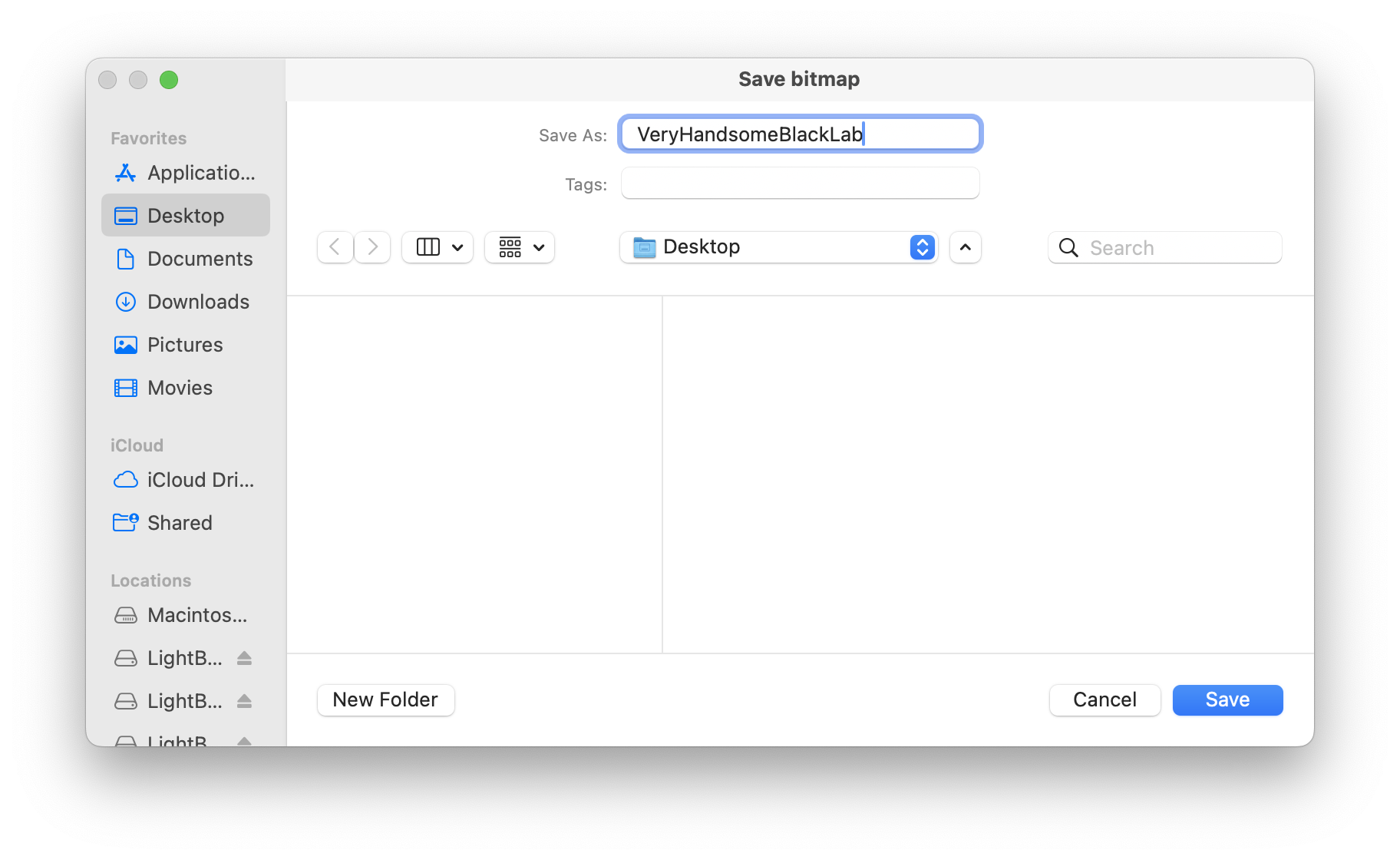Eject the first LightB volume
The height and width of the screenshot is (860, 1400).
[244, 658]
